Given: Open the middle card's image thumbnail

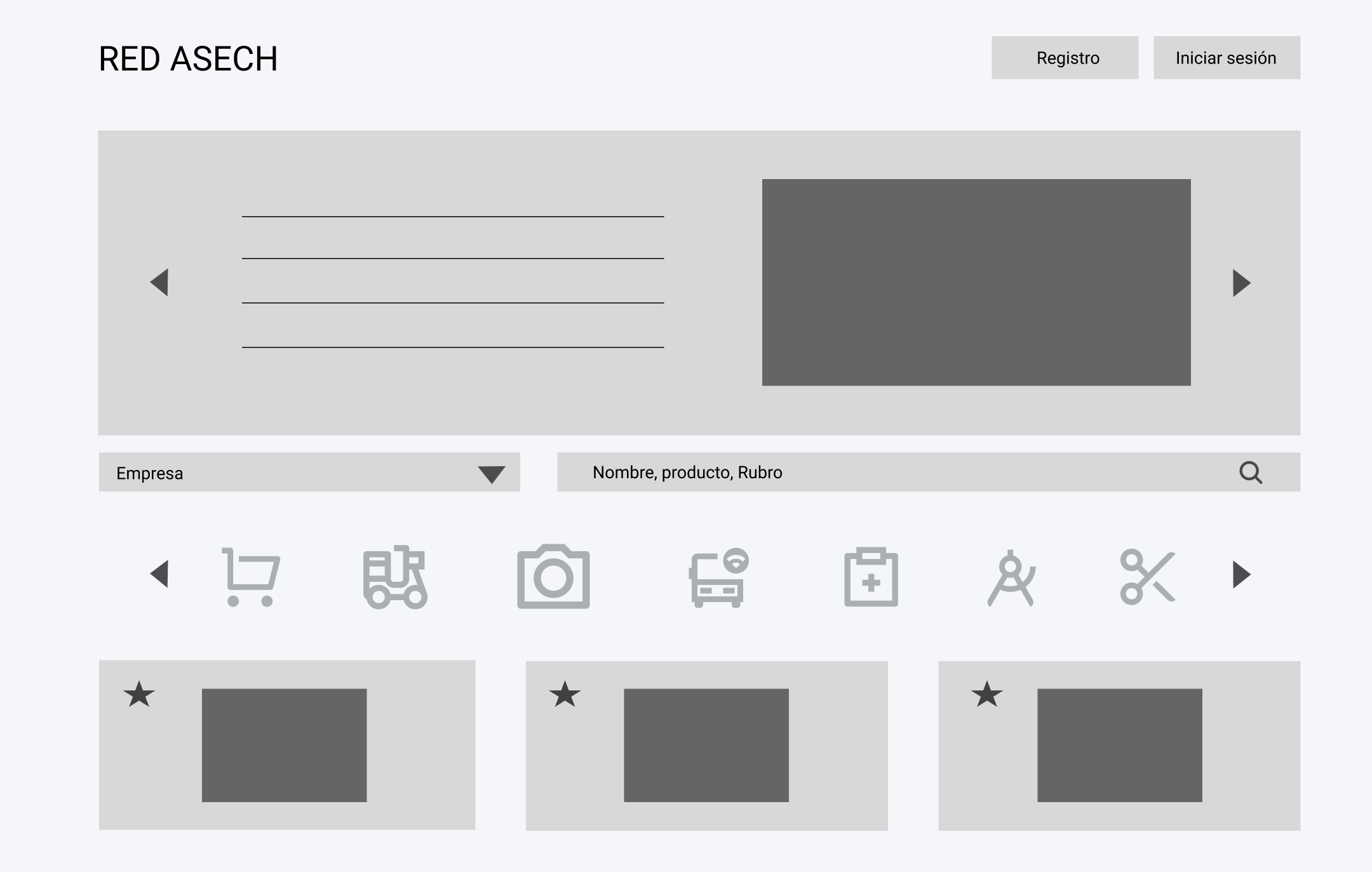Looking at the screenshot, I should click(706, 745).
